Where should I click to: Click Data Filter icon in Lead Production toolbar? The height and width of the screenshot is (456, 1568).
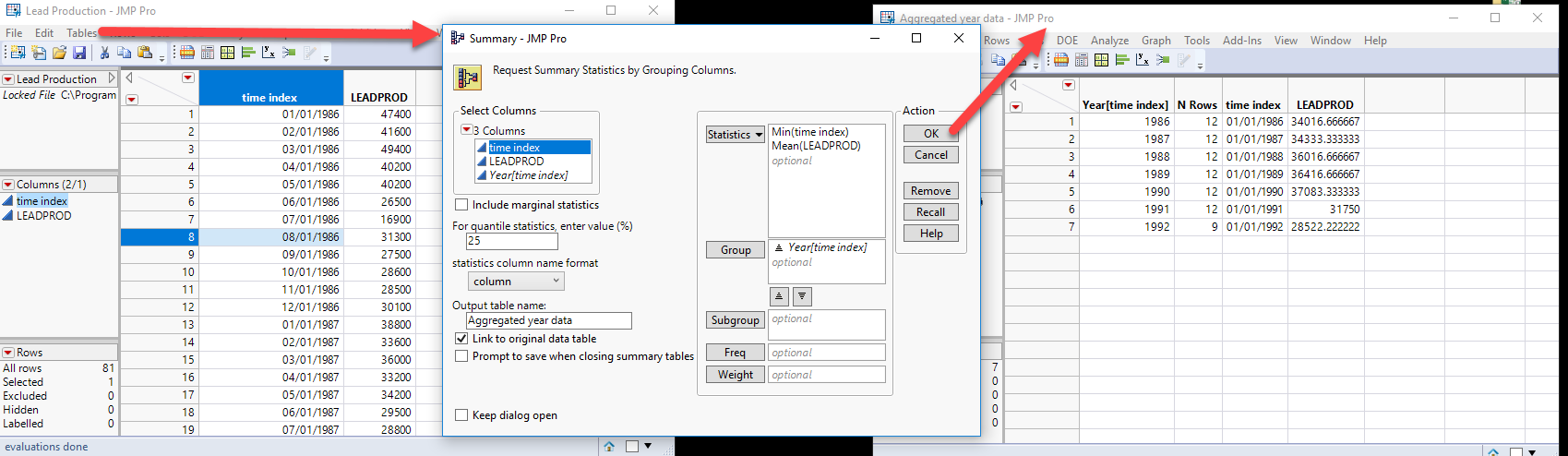pos(187,53)
